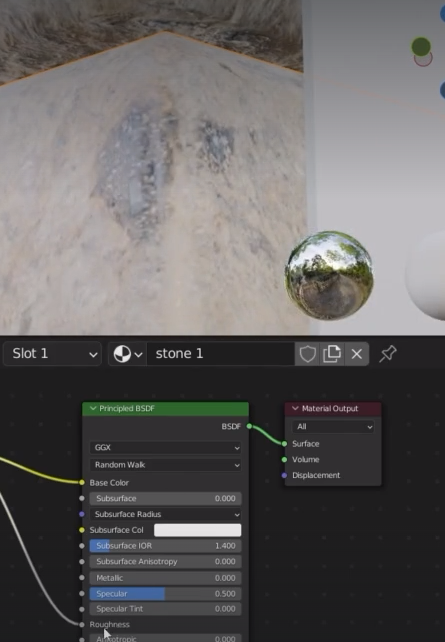445x642 pixels.
Task: Click the HDRI reflective preview sphere
Action: [330, 275]
